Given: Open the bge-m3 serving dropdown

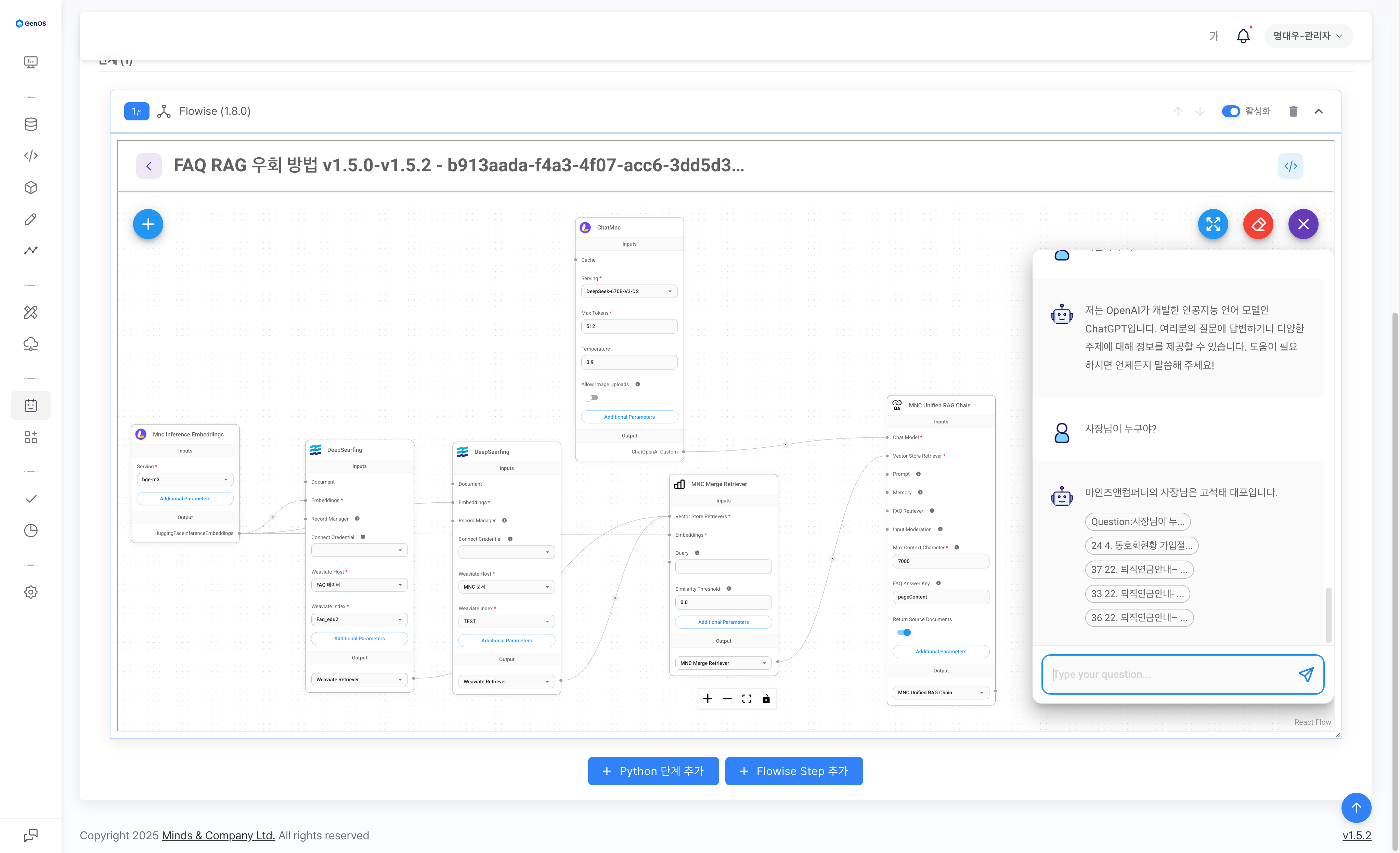Looking at the screenshot, I should 185,479.
